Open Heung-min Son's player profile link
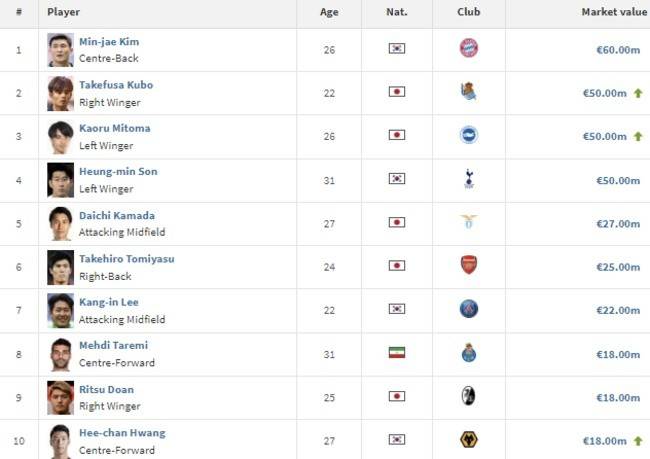650x459 pixels. (x=118, y=171)
